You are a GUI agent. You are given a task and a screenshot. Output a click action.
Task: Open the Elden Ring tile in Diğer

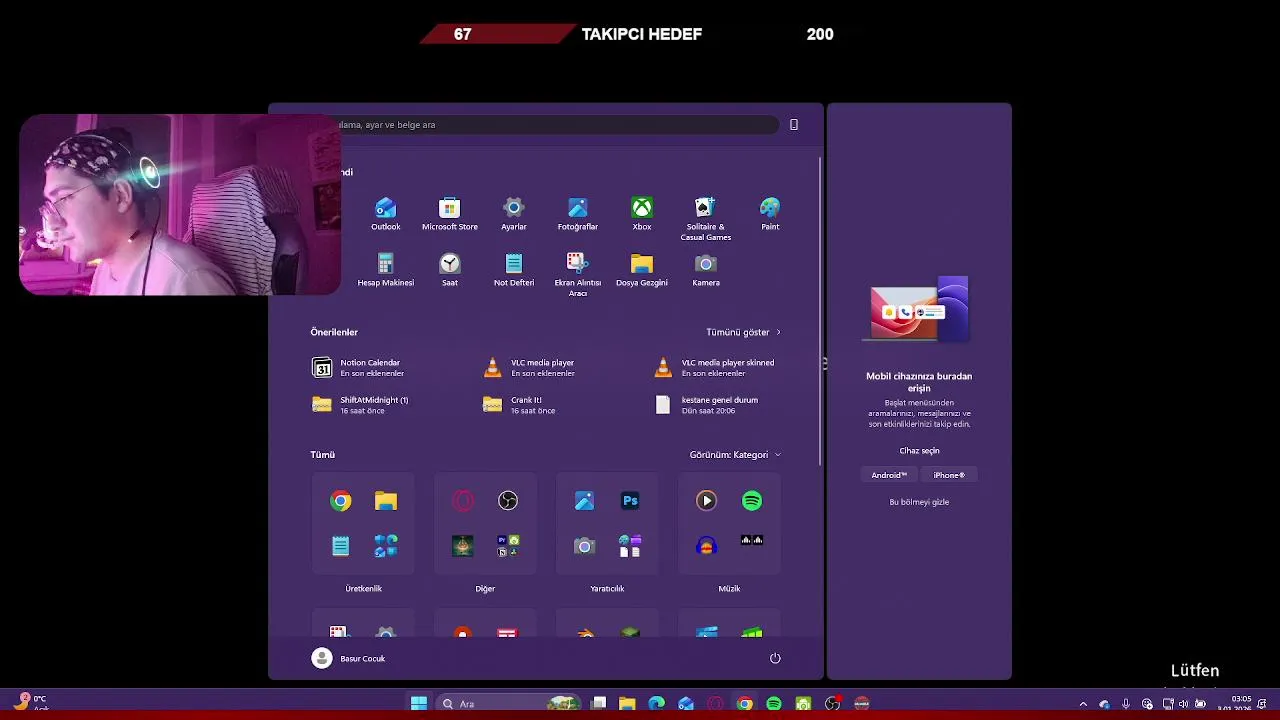coord(463,546)
